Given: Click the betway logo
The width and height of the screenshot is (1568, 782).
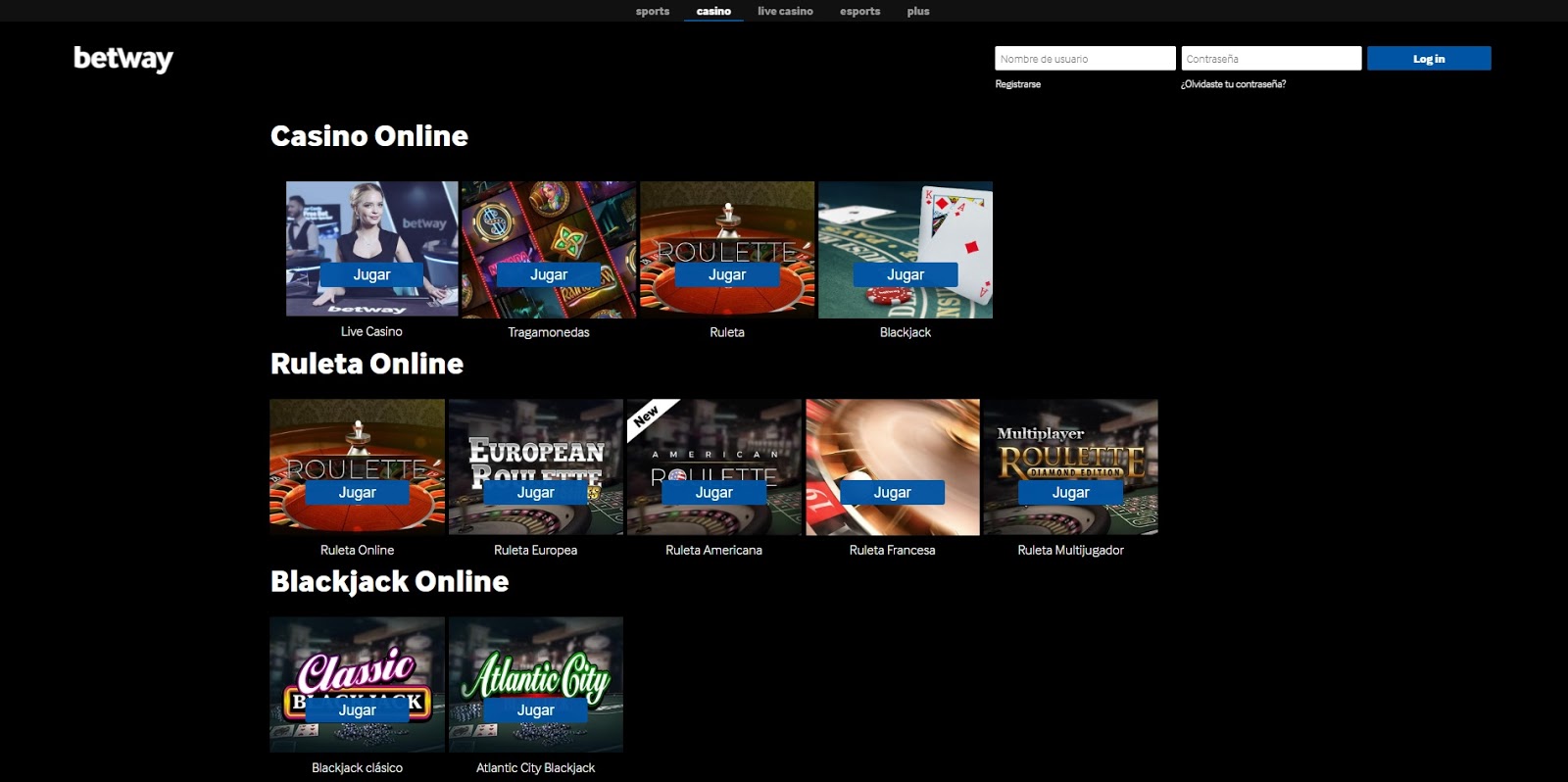Looking at the screenshot, I should pos(122,59).
